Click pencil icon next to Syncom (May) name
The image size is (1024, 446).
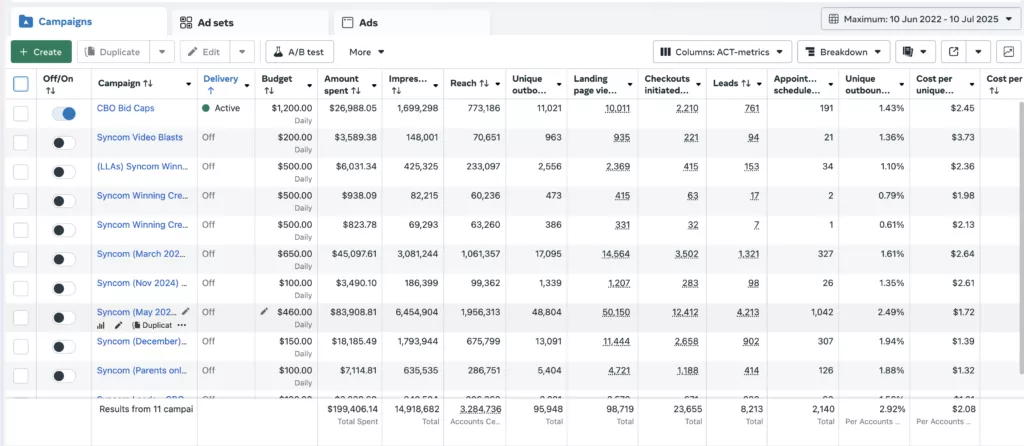185,312
